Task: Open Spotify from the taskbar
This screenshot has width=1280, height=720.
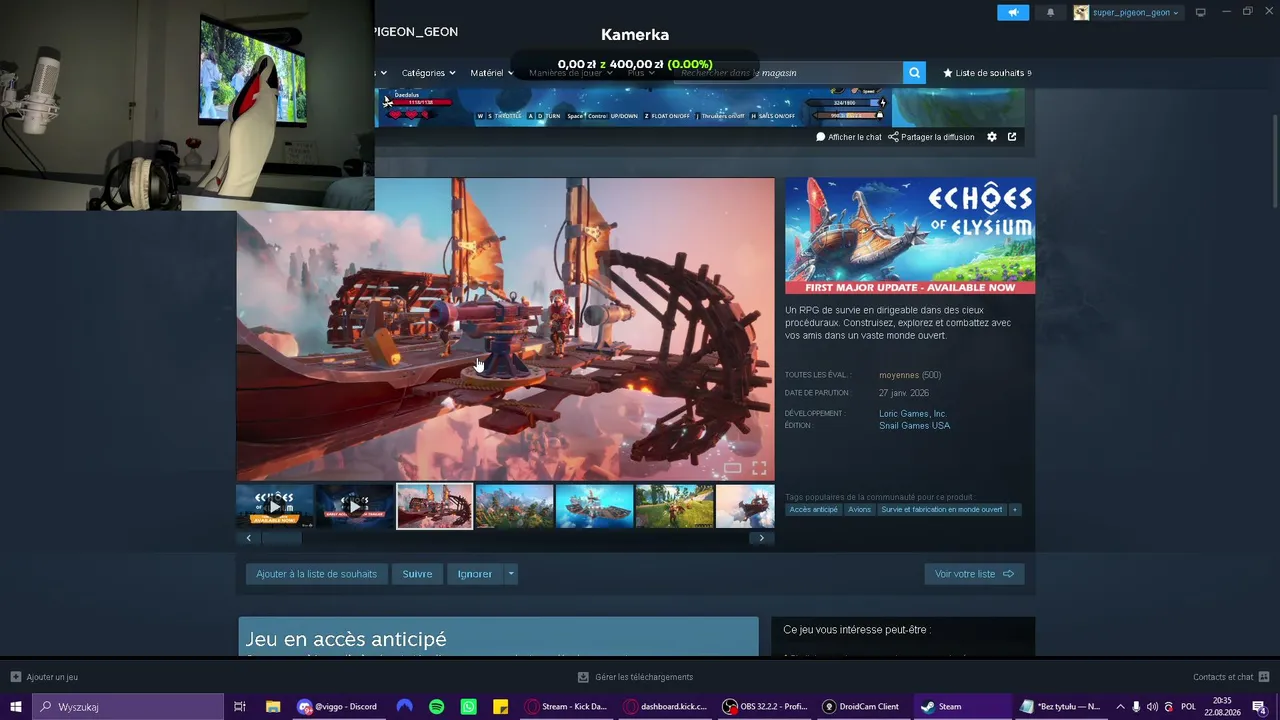Action: 437,707
